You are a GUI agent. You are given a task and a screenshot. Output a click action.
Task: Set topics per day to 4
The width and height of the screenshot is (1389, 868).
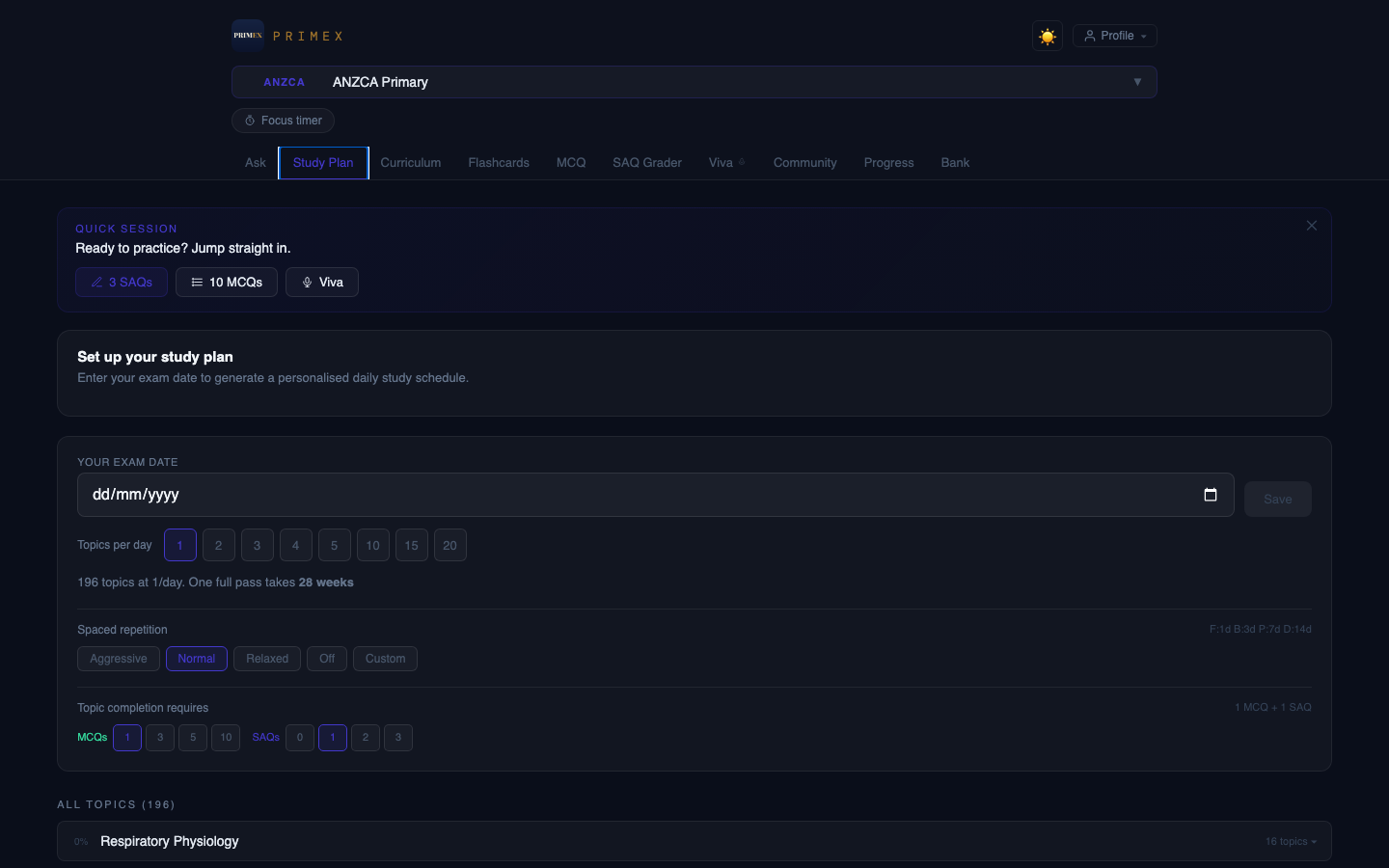pos(296,545)
